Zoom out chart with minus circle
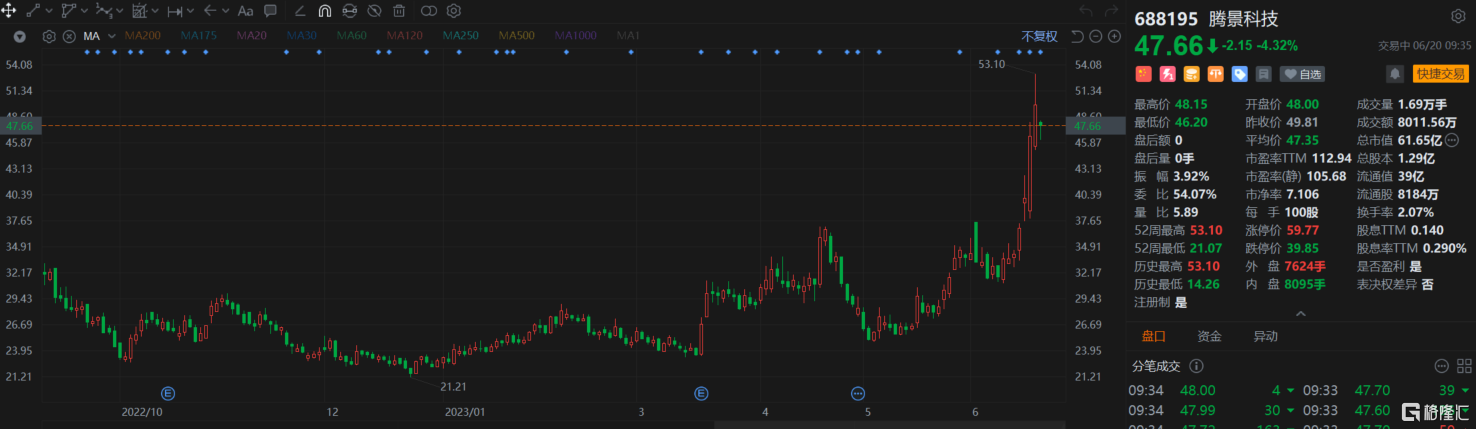The height and width of the screenshot is (429, 1476). click(x=1095, y=36)
